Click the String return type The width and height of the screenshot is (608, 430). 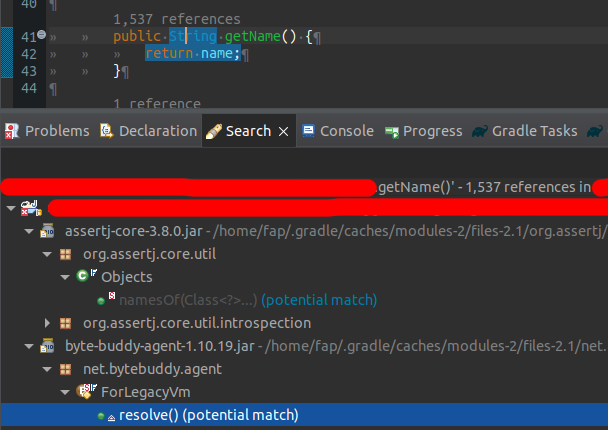[193, 36]
